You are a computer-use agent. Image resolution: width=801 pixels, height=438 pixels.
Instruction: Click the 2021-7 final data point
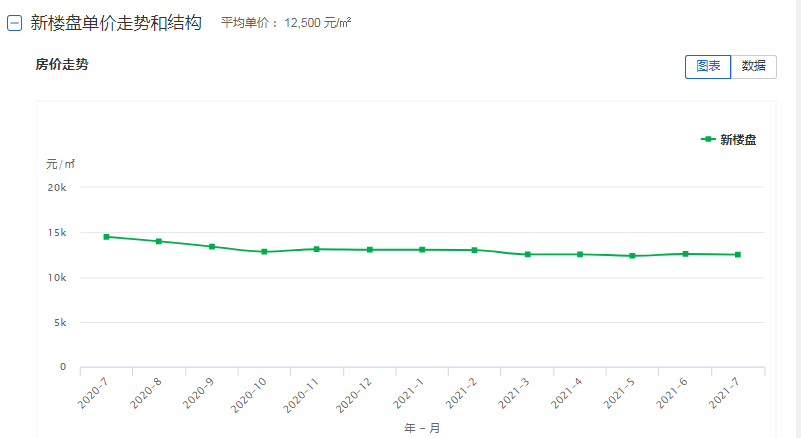coord(738,255)
